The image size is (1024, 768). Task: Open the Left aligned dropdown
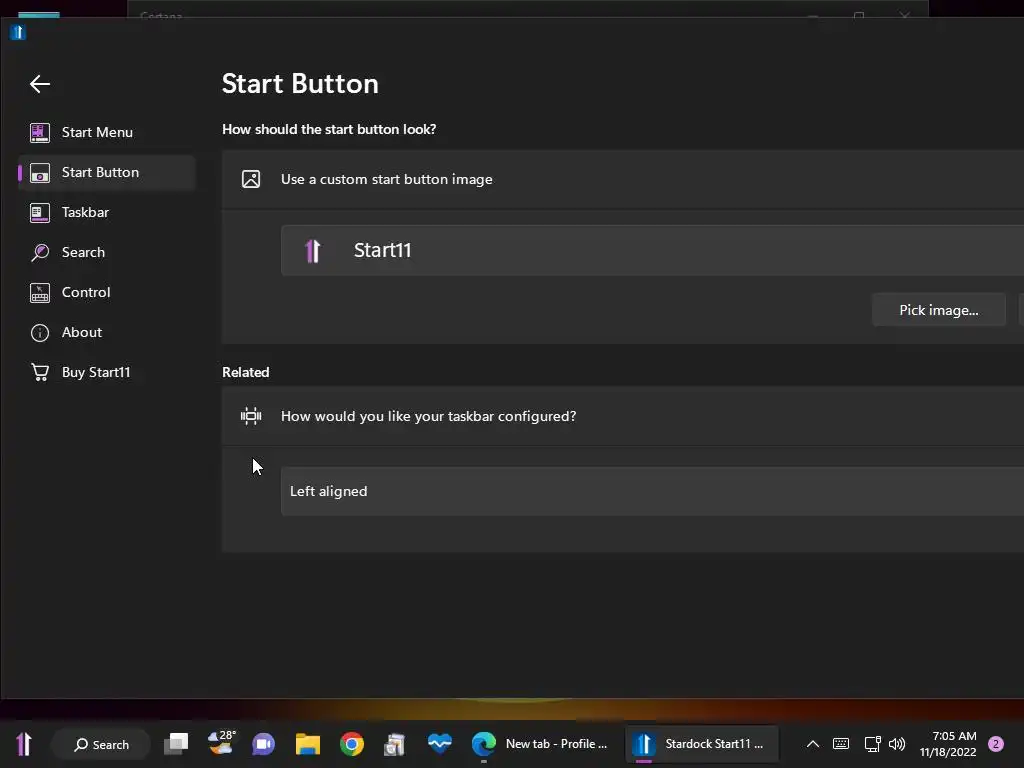(x=652, y=491)
